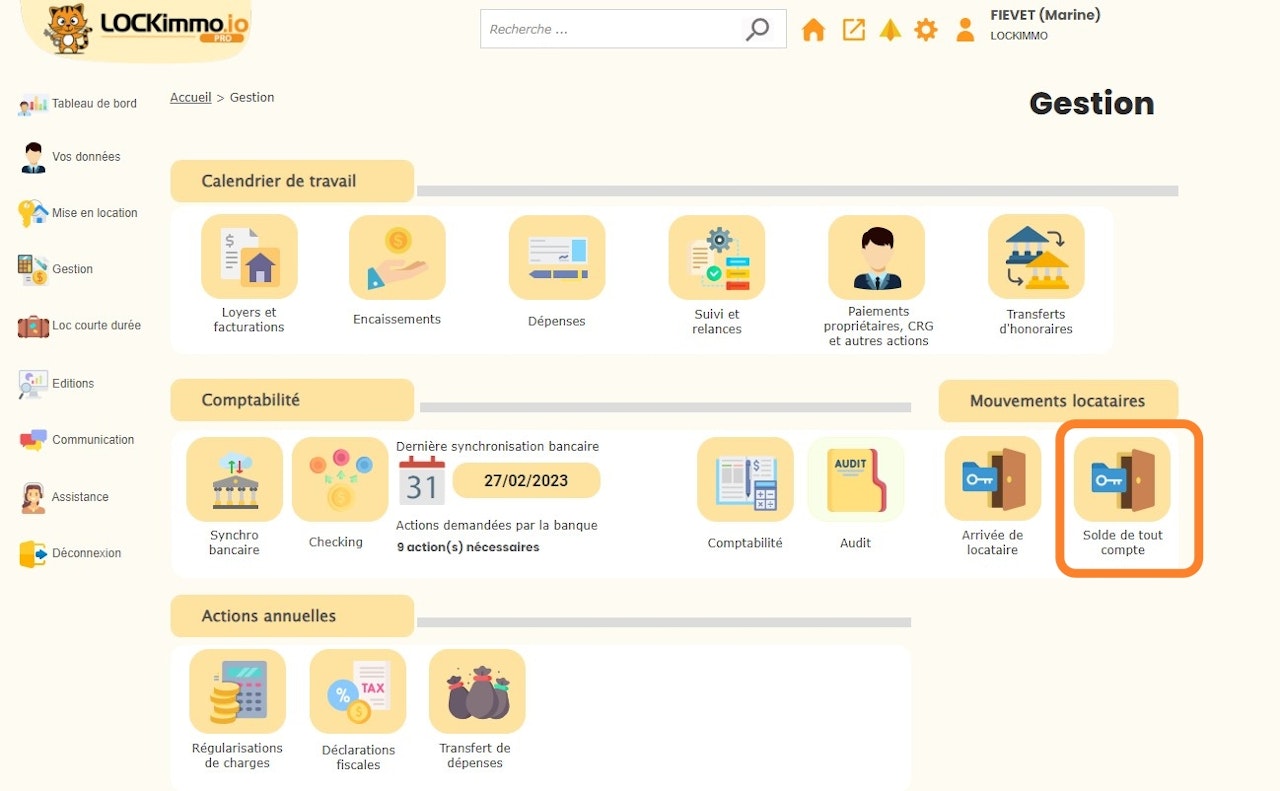
Task: Open Loyers et facturations icon
Action: click(249, 257)
